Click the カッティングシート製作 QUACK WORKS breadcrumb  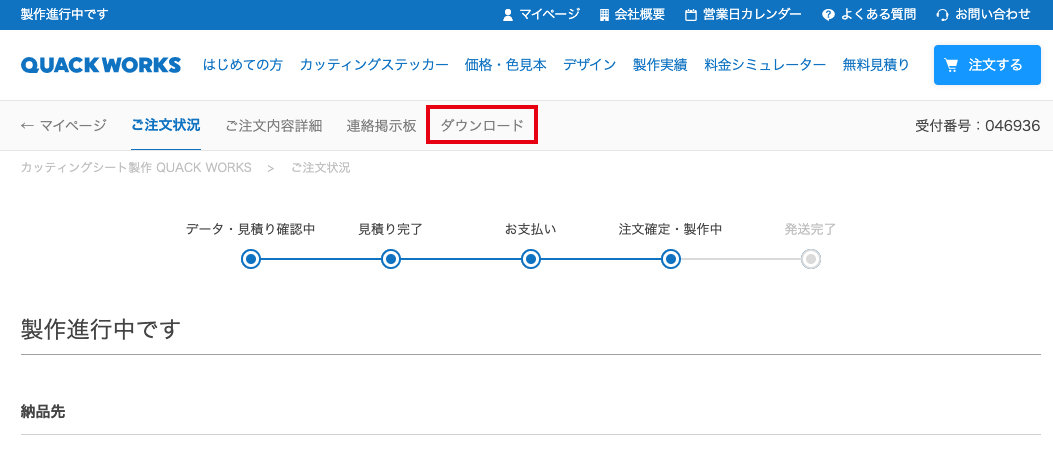[136, 168]
